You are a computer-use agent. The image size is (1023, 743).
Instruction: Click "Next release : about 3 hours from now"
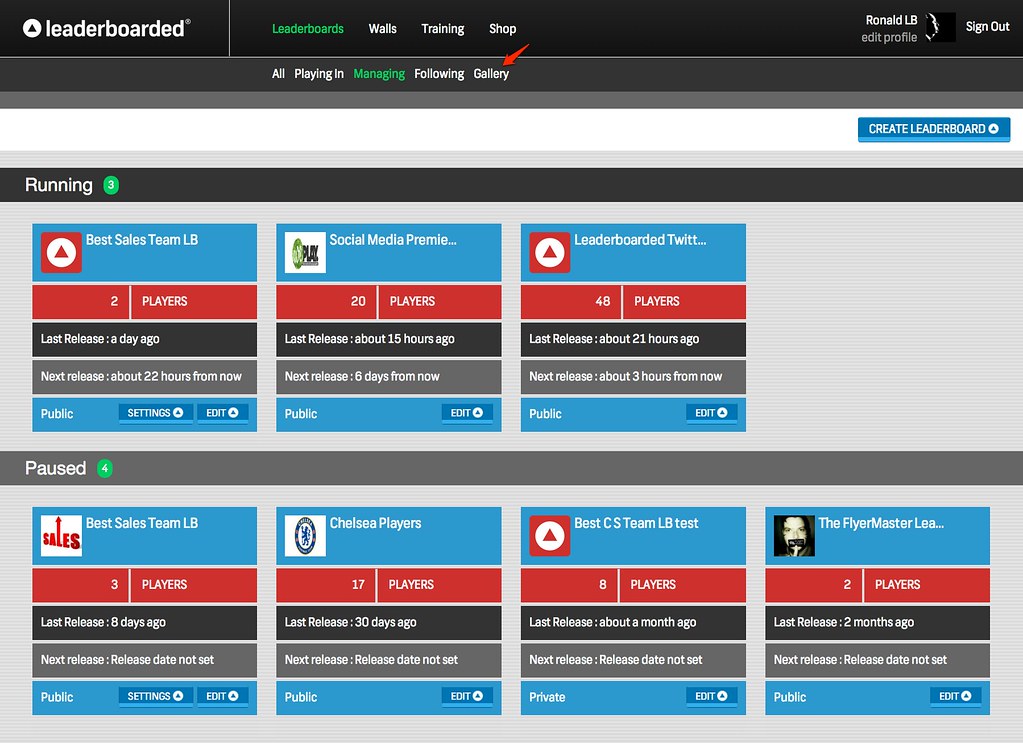click(x=626, y=376)
